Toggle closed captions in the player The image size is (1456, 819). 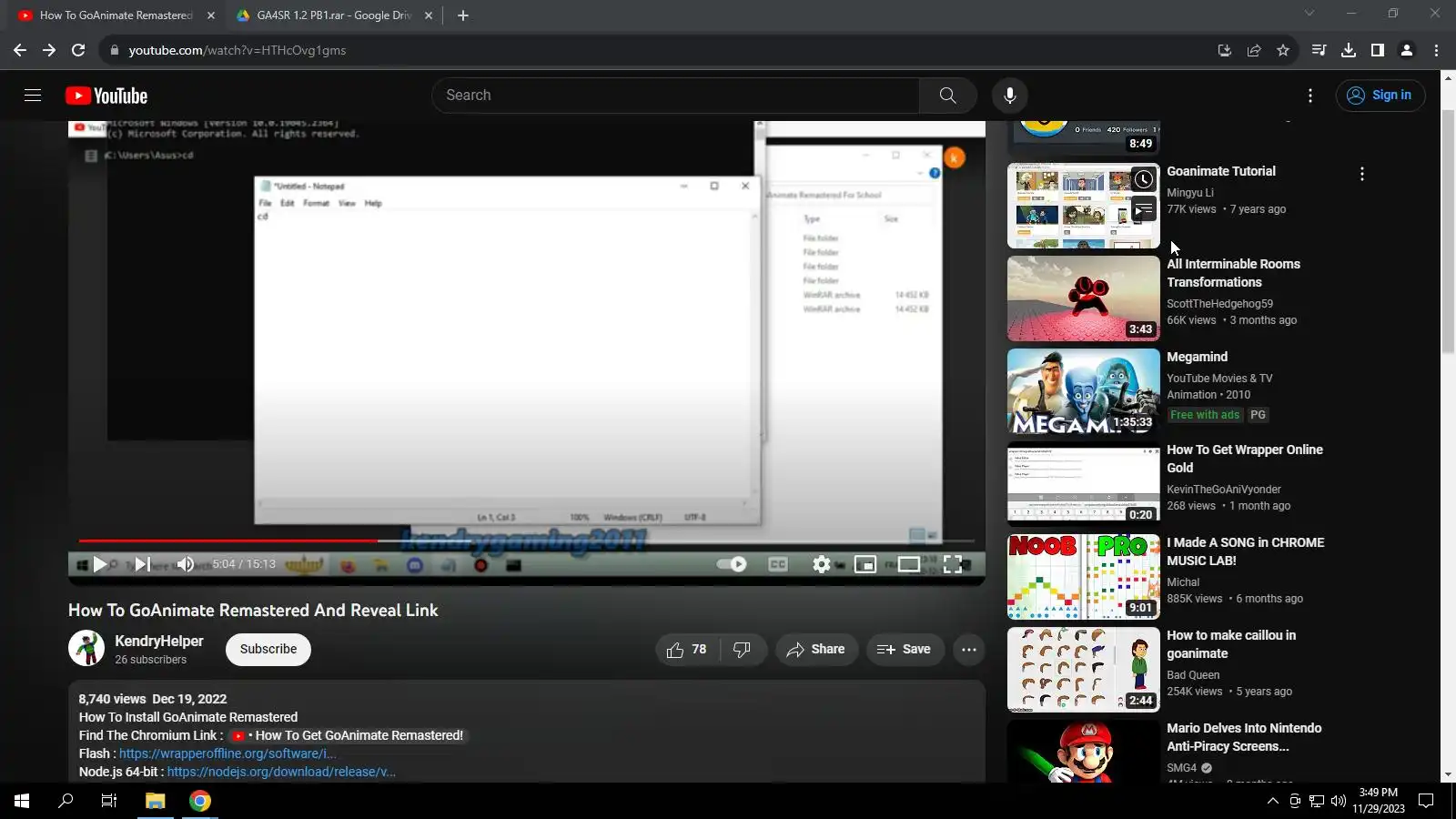[778, 565]
